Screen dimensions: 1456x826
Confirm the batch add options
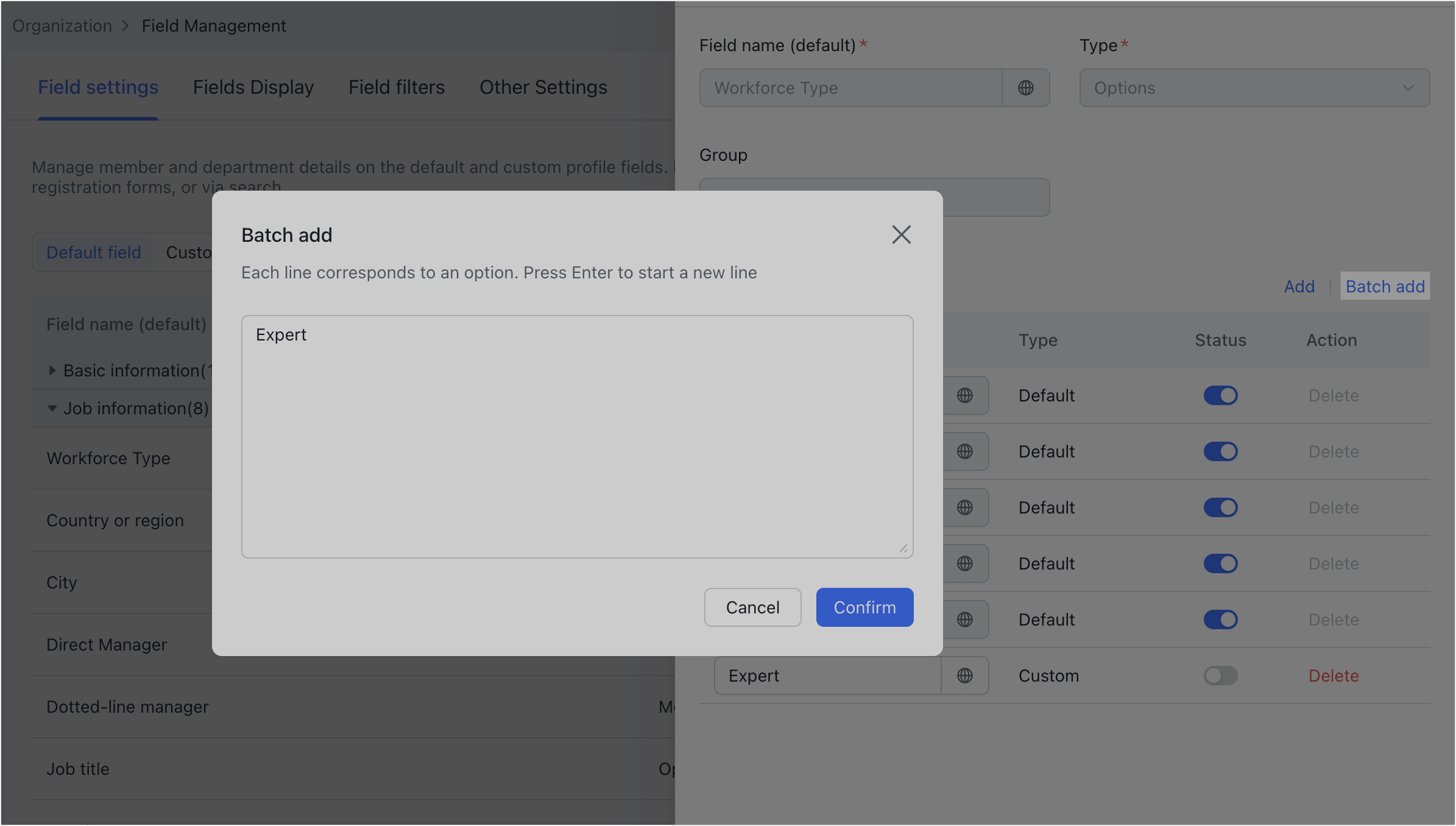[x=864, y=607]
